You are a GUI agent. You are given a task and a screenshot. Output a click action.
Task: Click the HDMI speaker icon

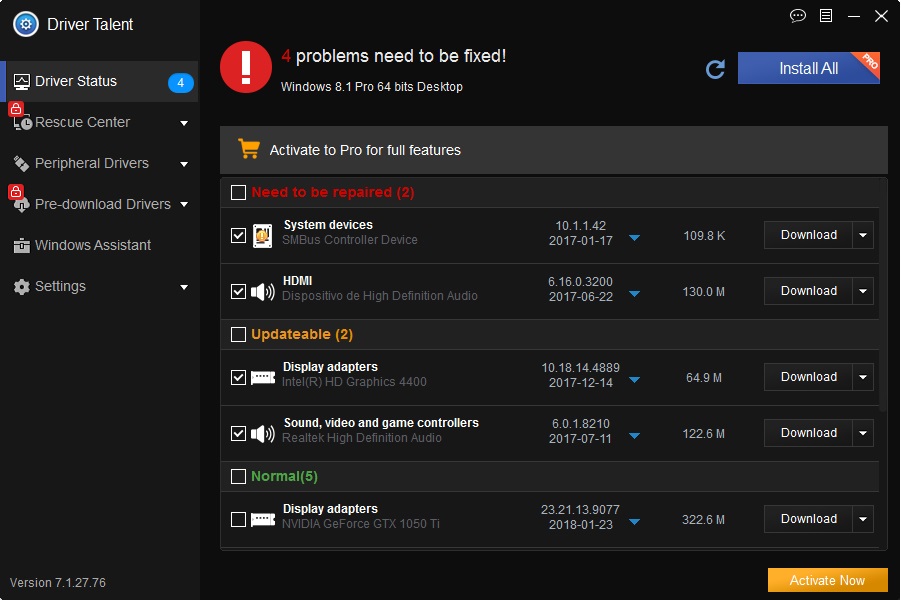pos(262,292)
